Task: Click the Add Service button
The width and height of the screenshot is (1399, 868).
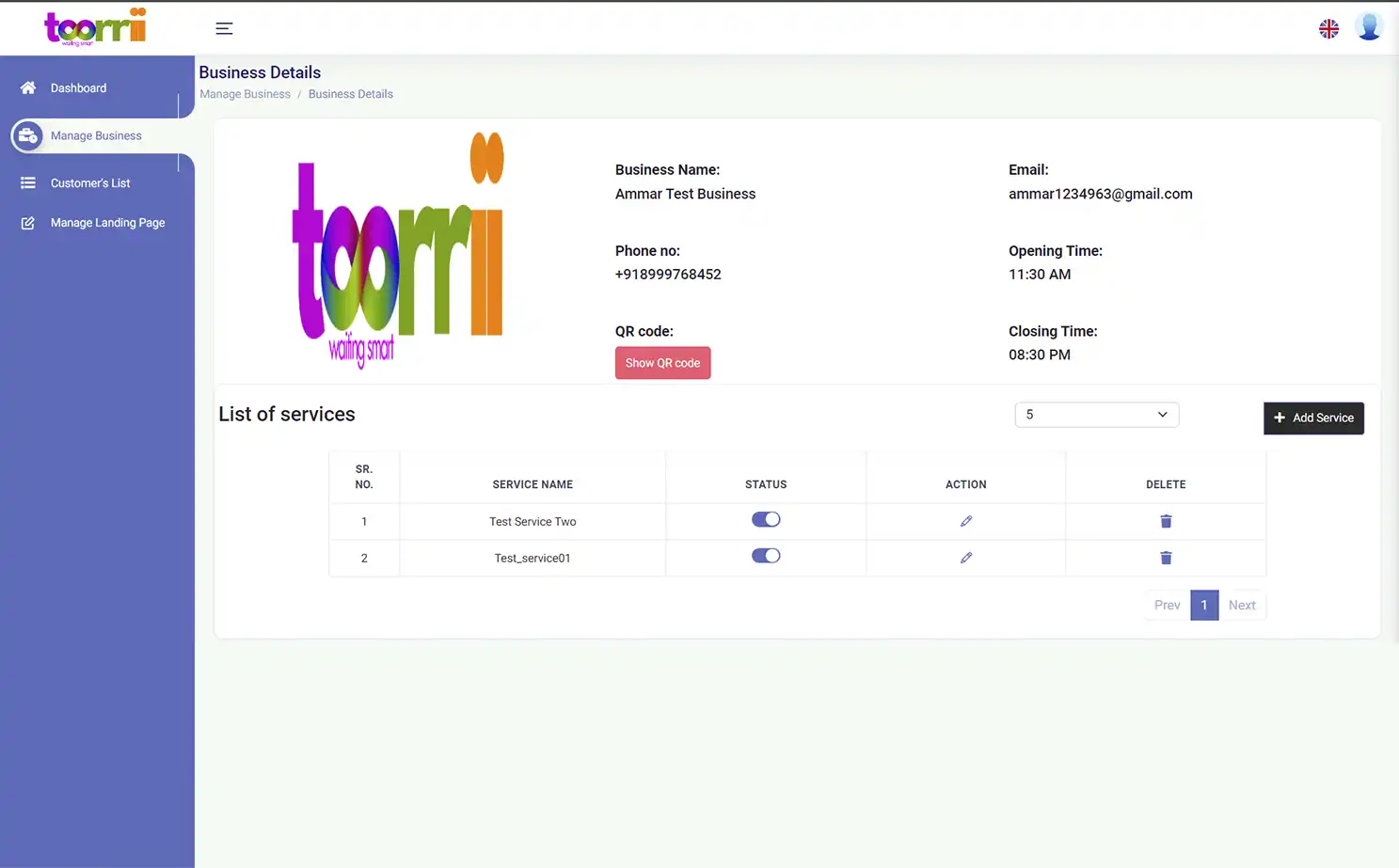Action: point(1313,418)
